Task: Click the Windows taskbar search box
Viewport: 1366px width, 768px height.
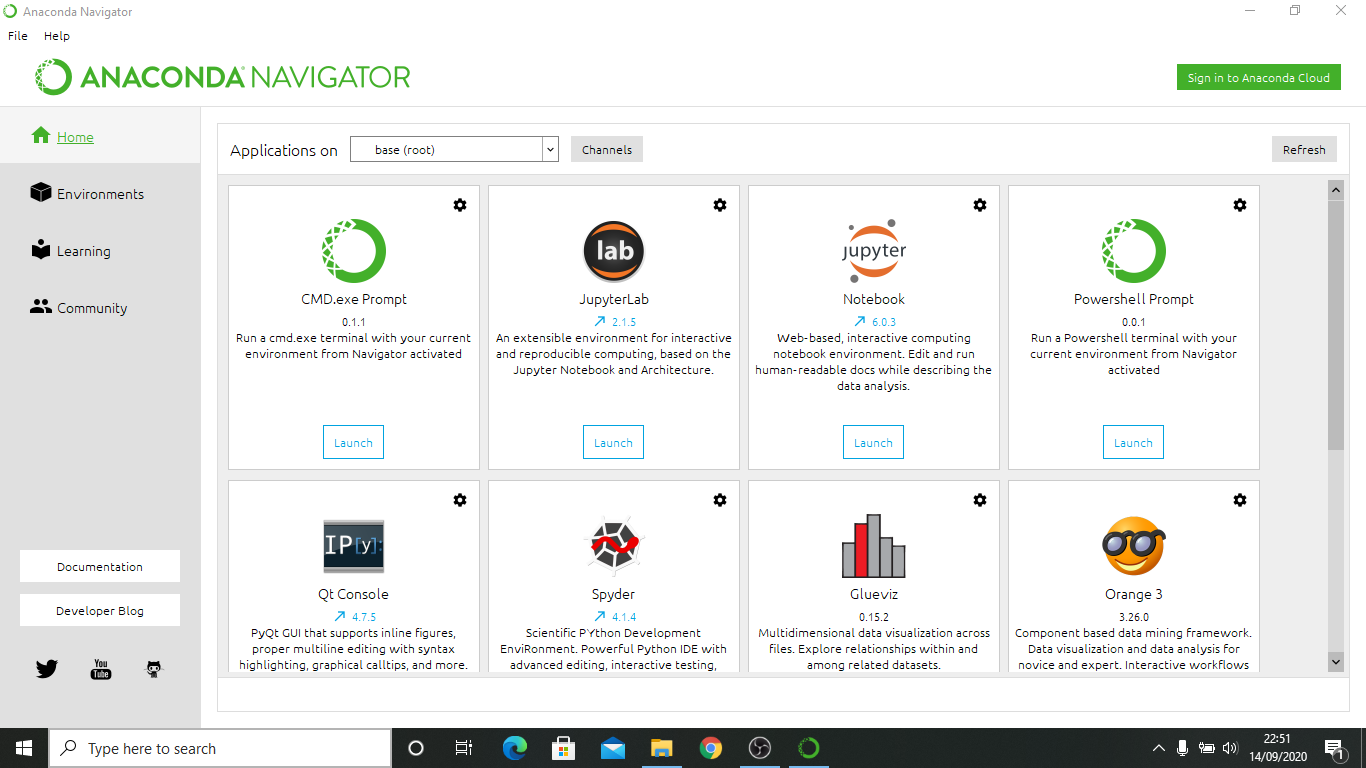Action: point(220,748)
